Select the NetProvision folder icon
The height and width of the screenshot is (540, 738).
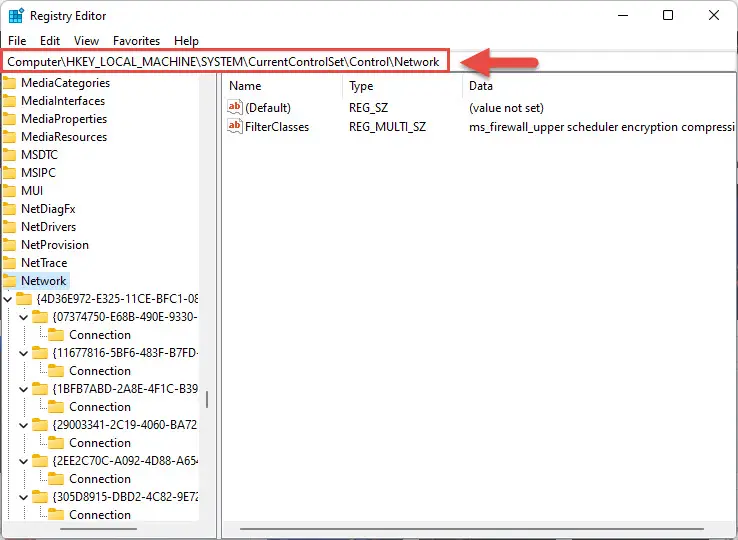(9, 245)
